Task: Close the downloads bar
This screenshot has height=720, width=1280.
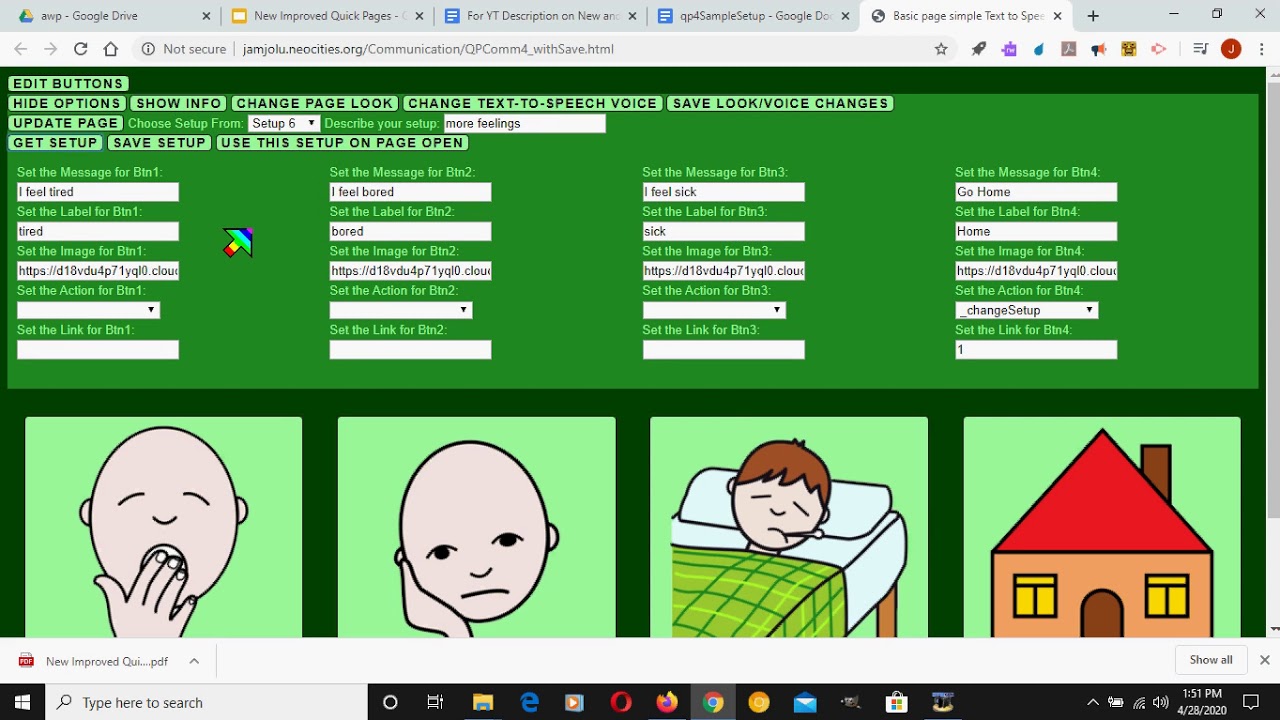Action: coord(1264,660)
